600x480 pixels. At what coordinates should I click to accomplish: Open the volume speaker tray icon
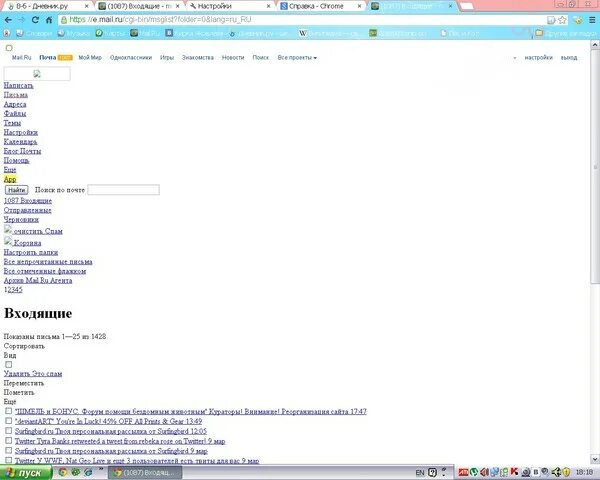point(484,472)
